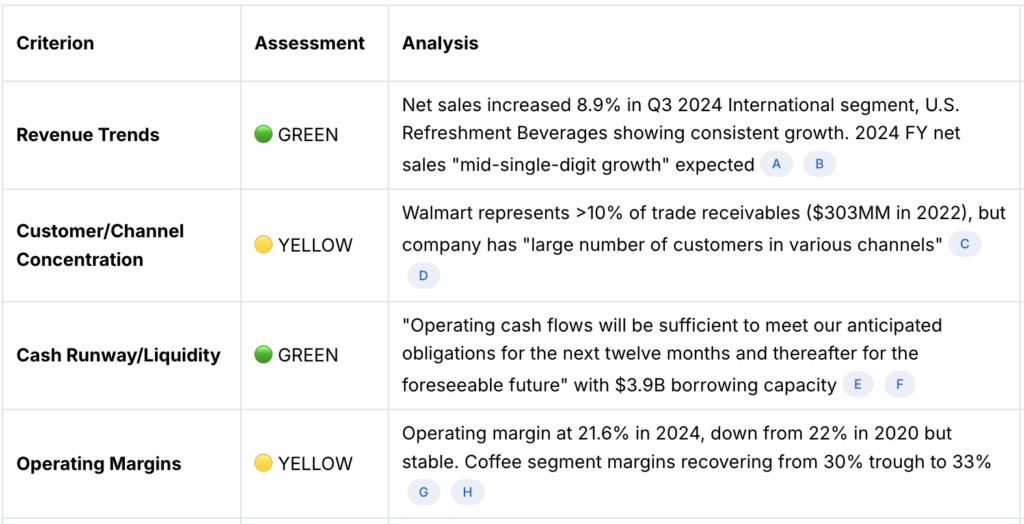Select citation badge F
The image size is (1024, 524).
coord(900,385)
